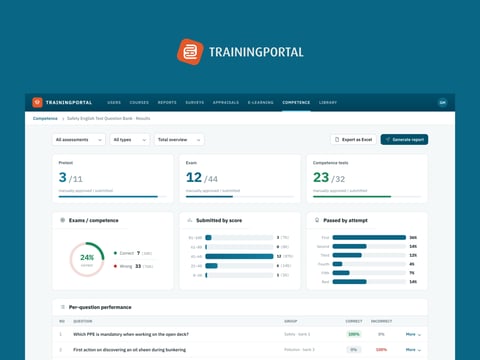This screenshot has width=480, height=360.
Task: Click the Exam 12/44 card
Action: point(240,179)
